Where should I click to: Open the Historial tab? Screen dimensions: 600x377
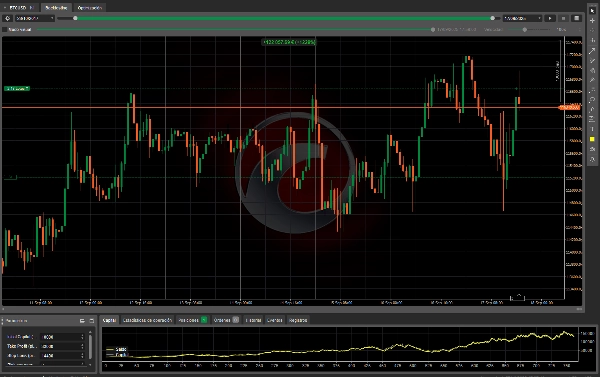(253, 320)
